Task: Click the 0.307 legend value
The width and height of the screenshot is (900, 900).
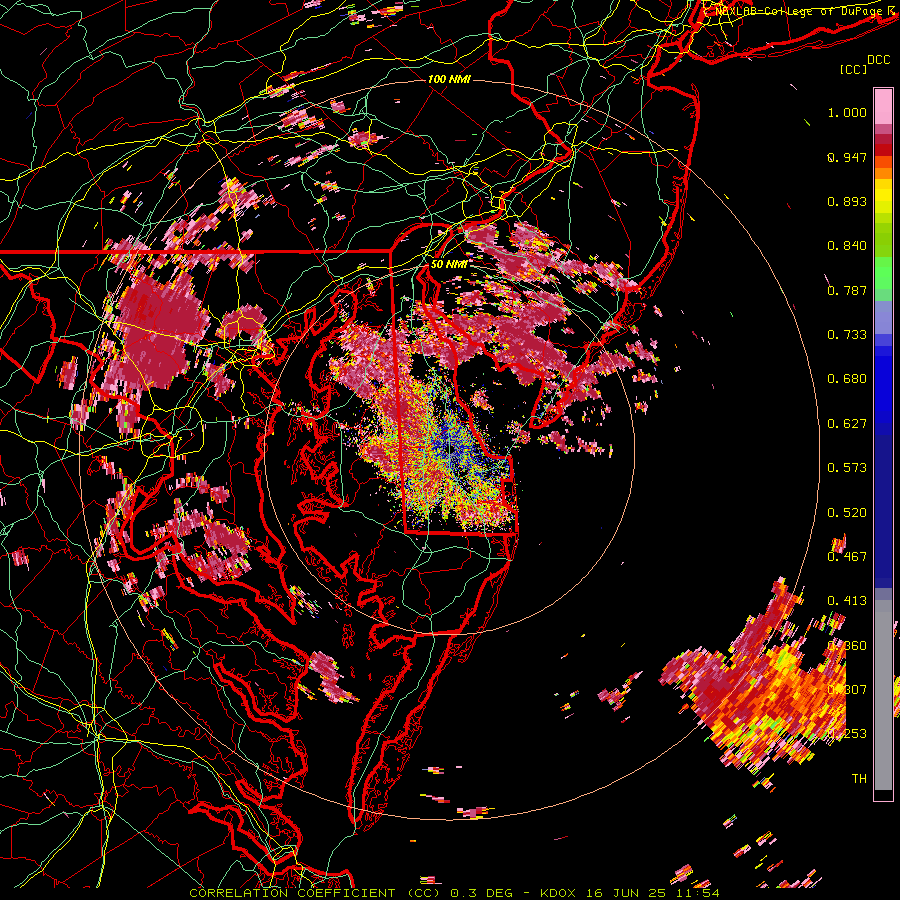Action: click(847, 690)
